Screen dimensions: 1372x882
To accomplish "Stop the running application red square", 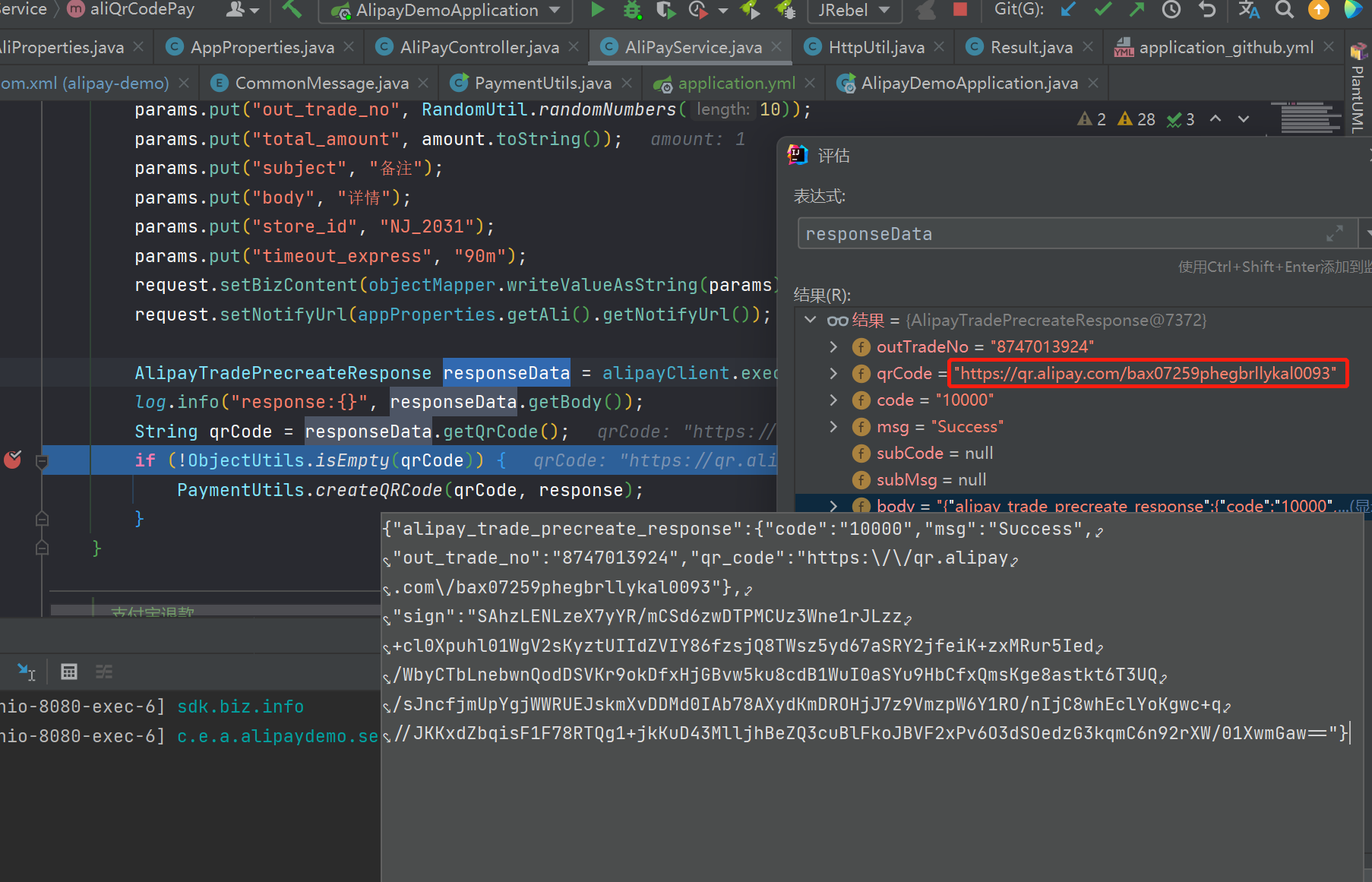I will (960, 9).
